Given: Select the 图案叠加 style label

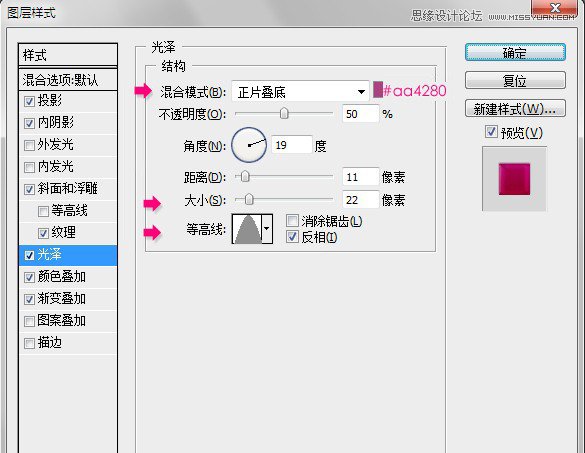Looking at the screenshot, I should tap(62, 321).
